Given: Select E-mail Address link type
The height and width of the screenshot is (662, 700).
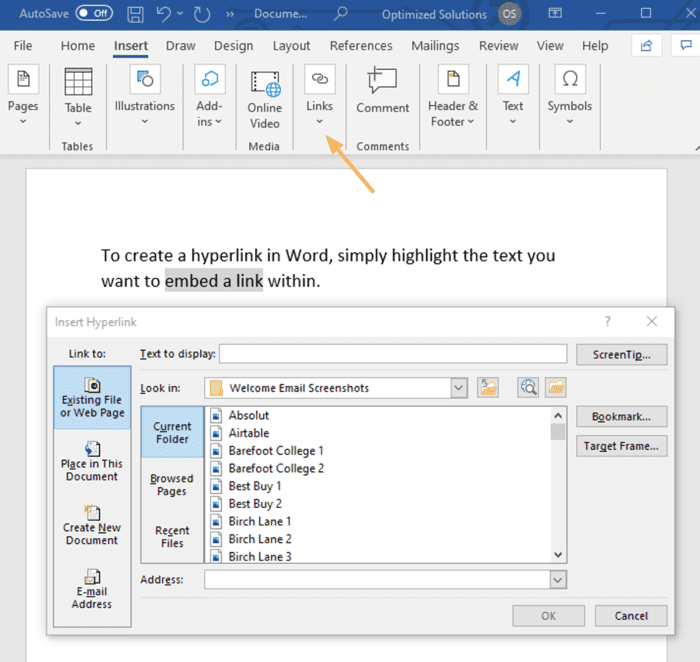Looking at the screenshot, I should point(92,589).
